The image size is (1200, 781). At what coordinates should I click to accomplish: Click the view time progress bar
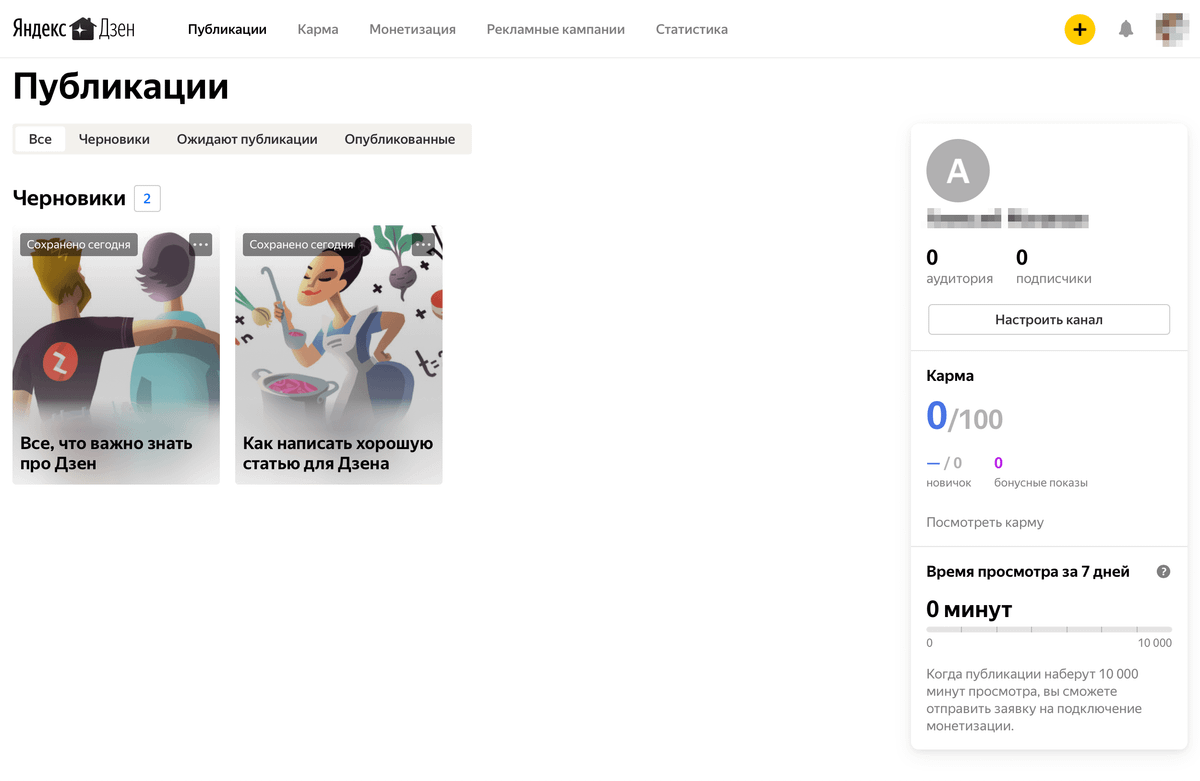pos(1049,629)
